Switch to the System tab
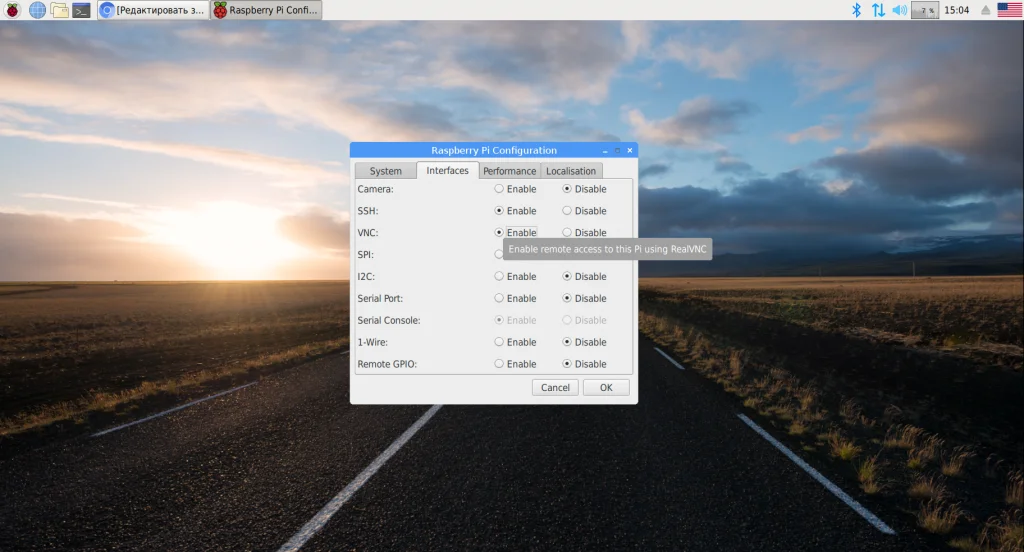This screenshot has width=1024, height=552. (385, 171)
